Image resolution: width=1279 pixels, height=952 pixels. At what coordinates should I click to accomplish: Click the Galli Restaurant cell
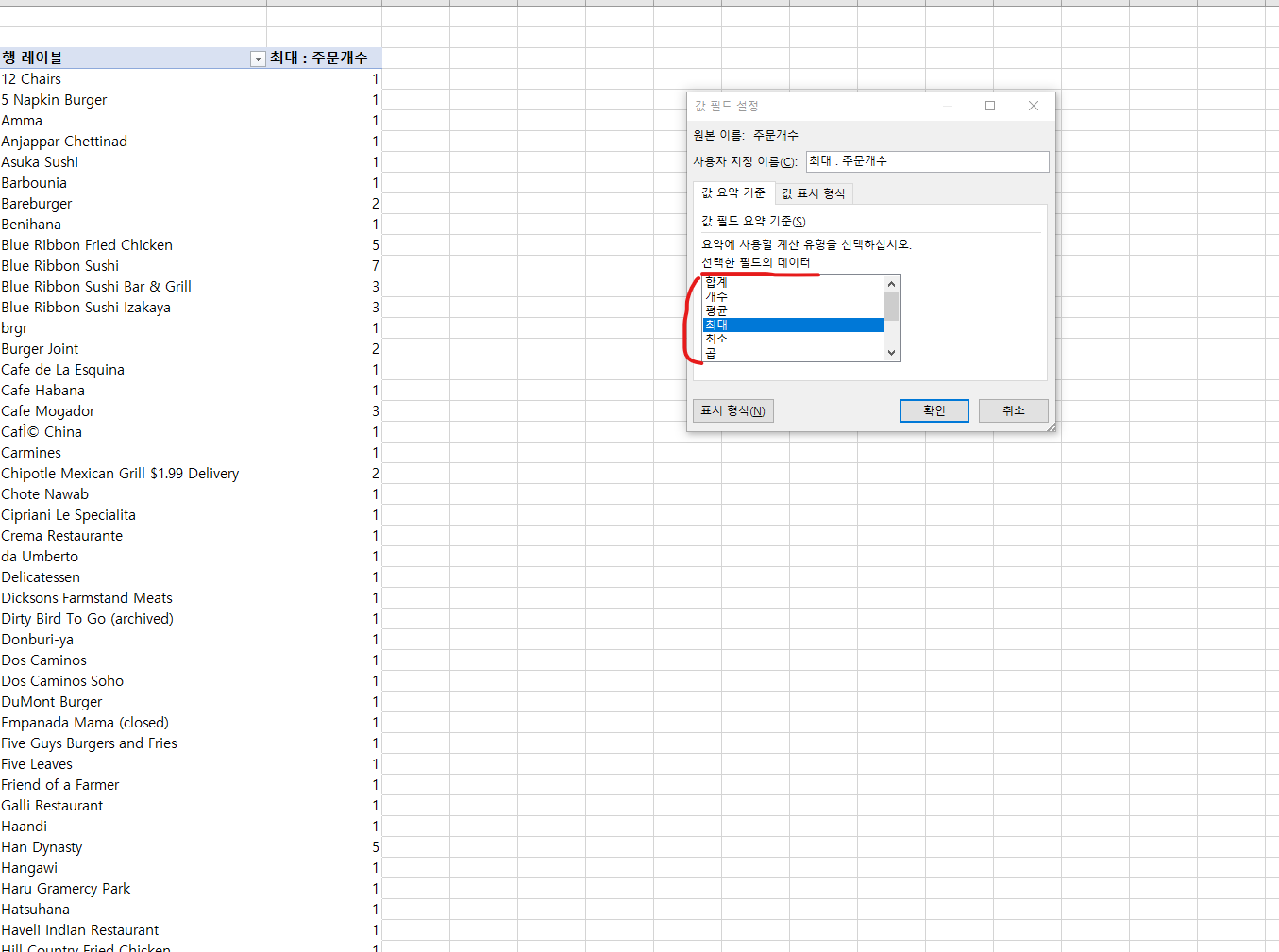[x=133, y=806]
